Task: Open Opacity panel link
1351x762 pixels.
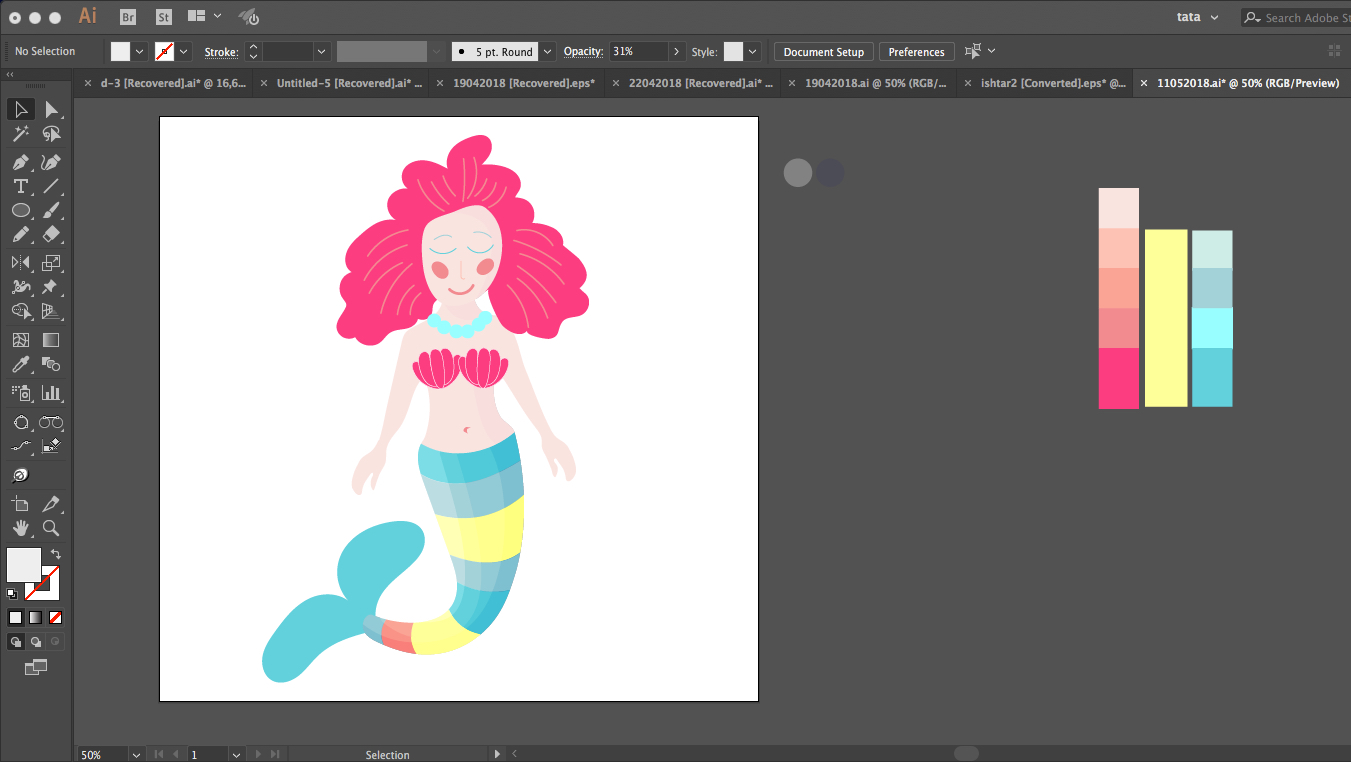Action: click(582, 52)
